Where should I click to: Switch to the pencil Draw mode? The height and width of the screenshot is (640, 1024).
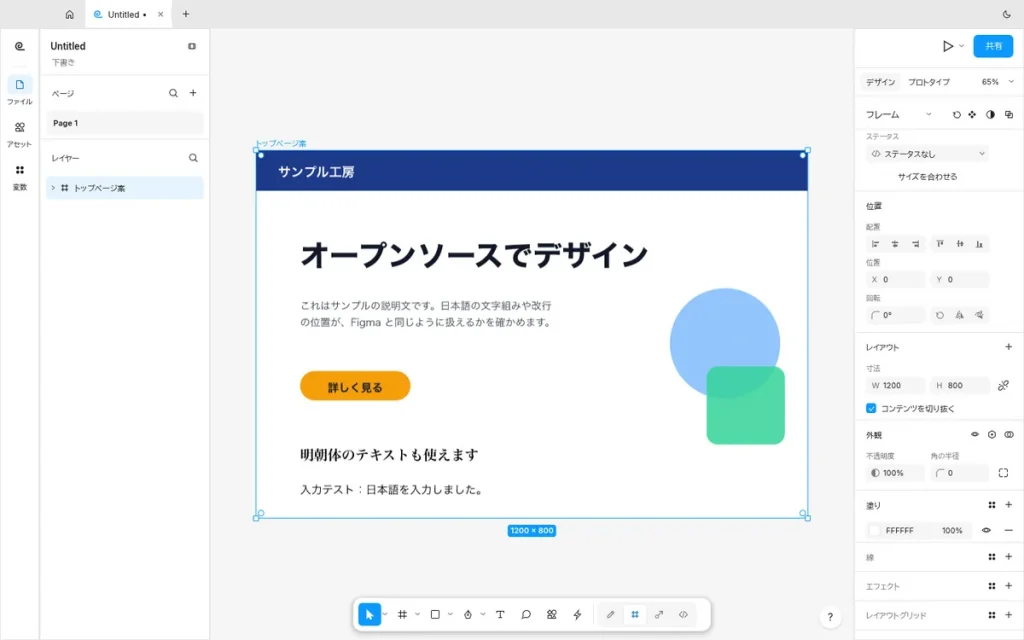tap(610, 615)
